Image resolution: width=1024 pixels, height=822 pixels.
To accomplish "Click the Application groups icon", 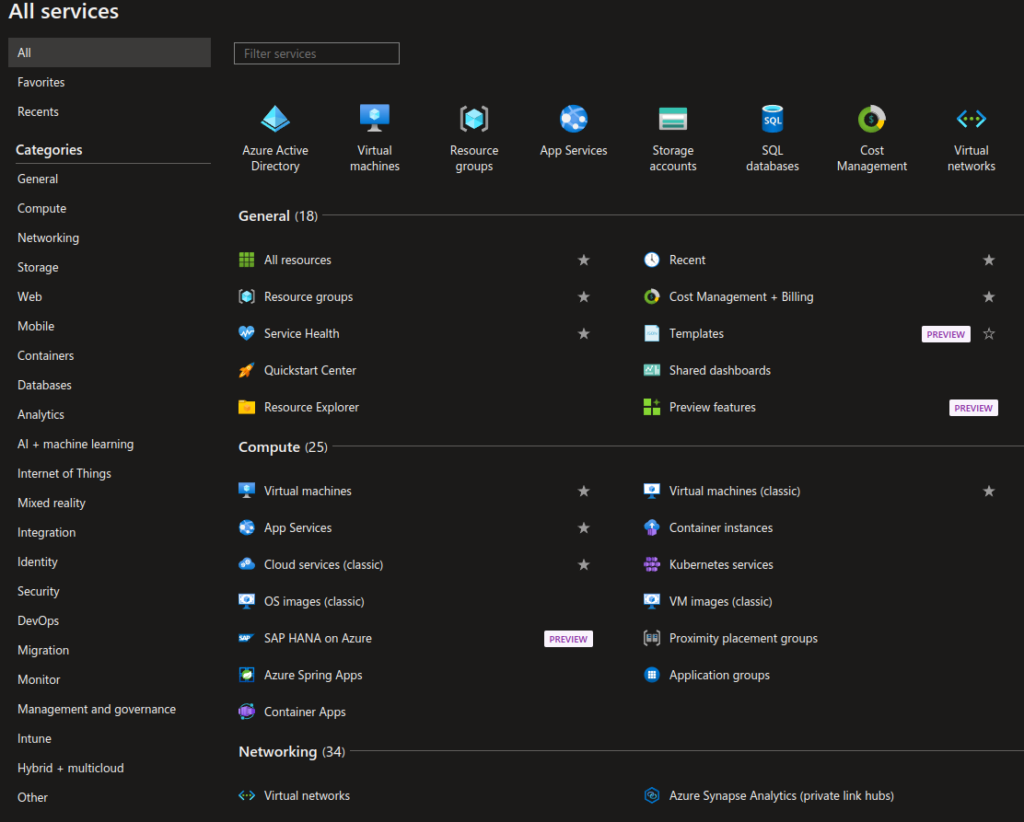I will [x=652, y=675].
